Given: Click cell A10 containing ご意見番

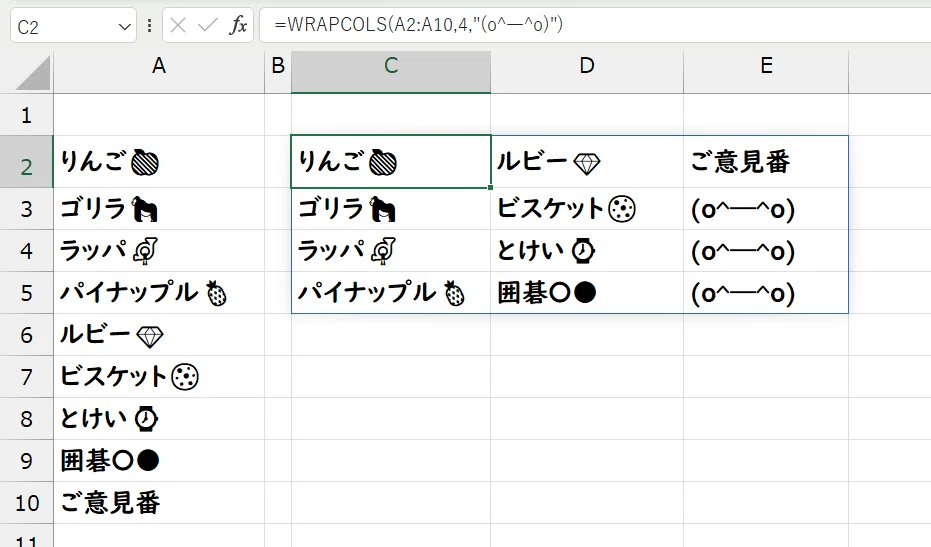Looking at the screenshot, I should 159,503.
